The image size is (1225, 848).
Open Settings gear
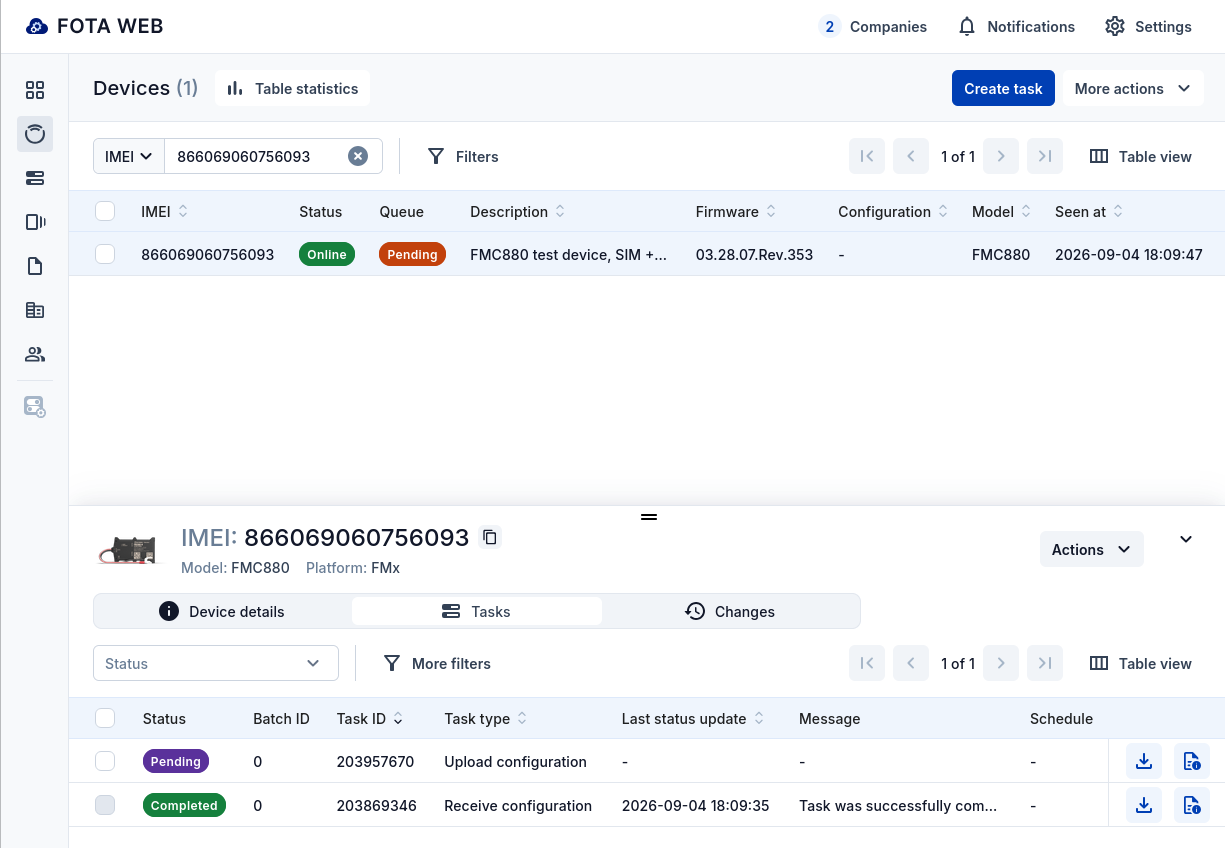click(1148, 27)
